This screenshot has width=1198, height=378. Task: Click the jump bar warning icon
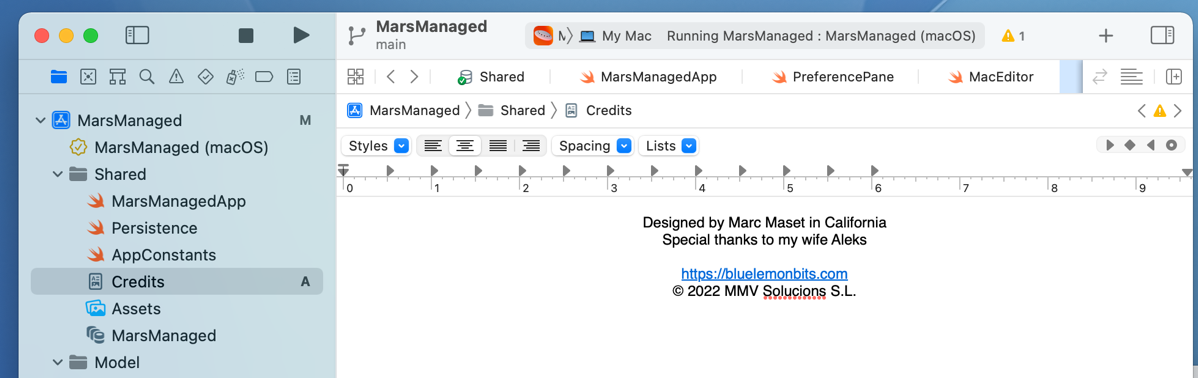pyautogui.click(x=1159, y=111)
